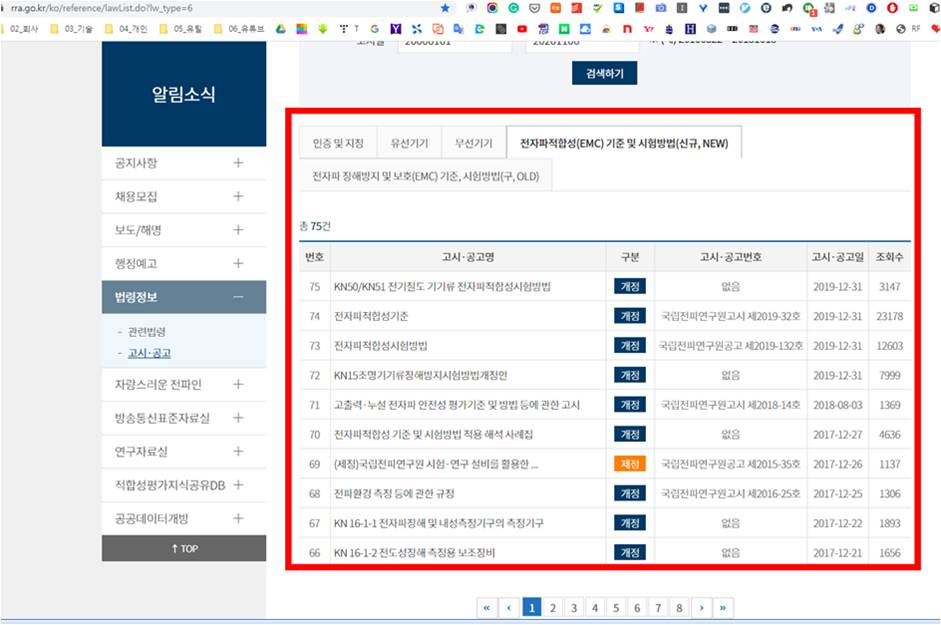Click the next page single arrow
Screen dimensions: 941x625
tap(701, 608)
